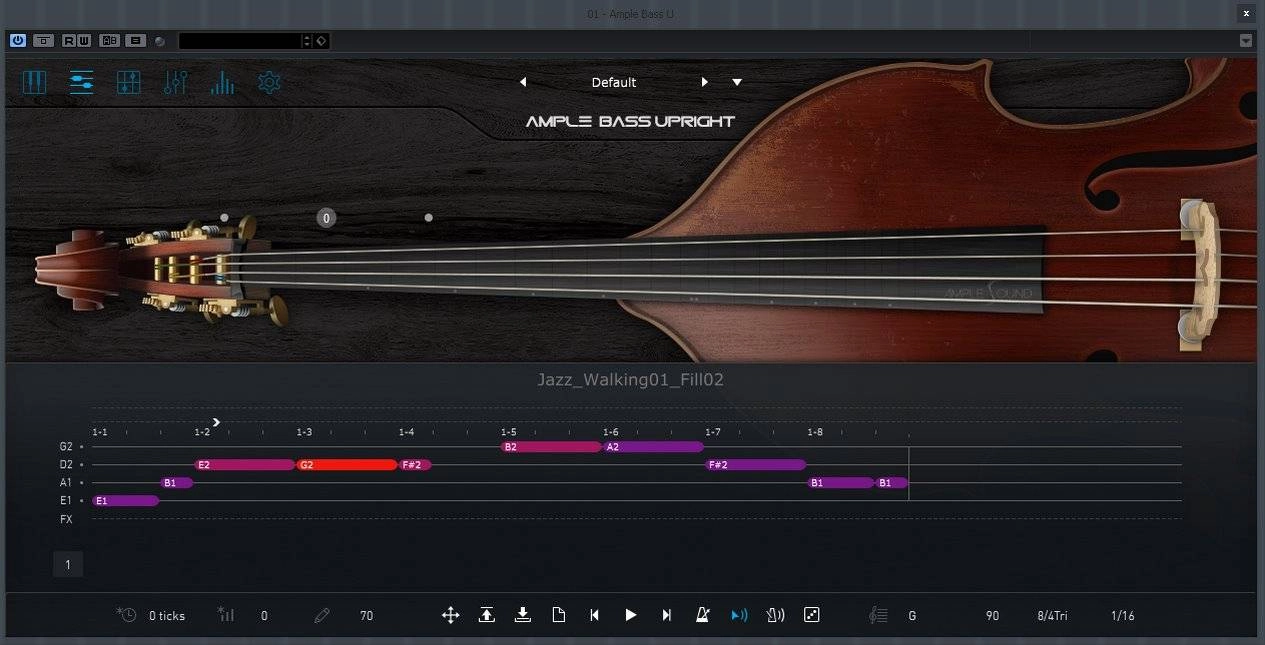
Task: Change the key signature G
Action: 912,616
